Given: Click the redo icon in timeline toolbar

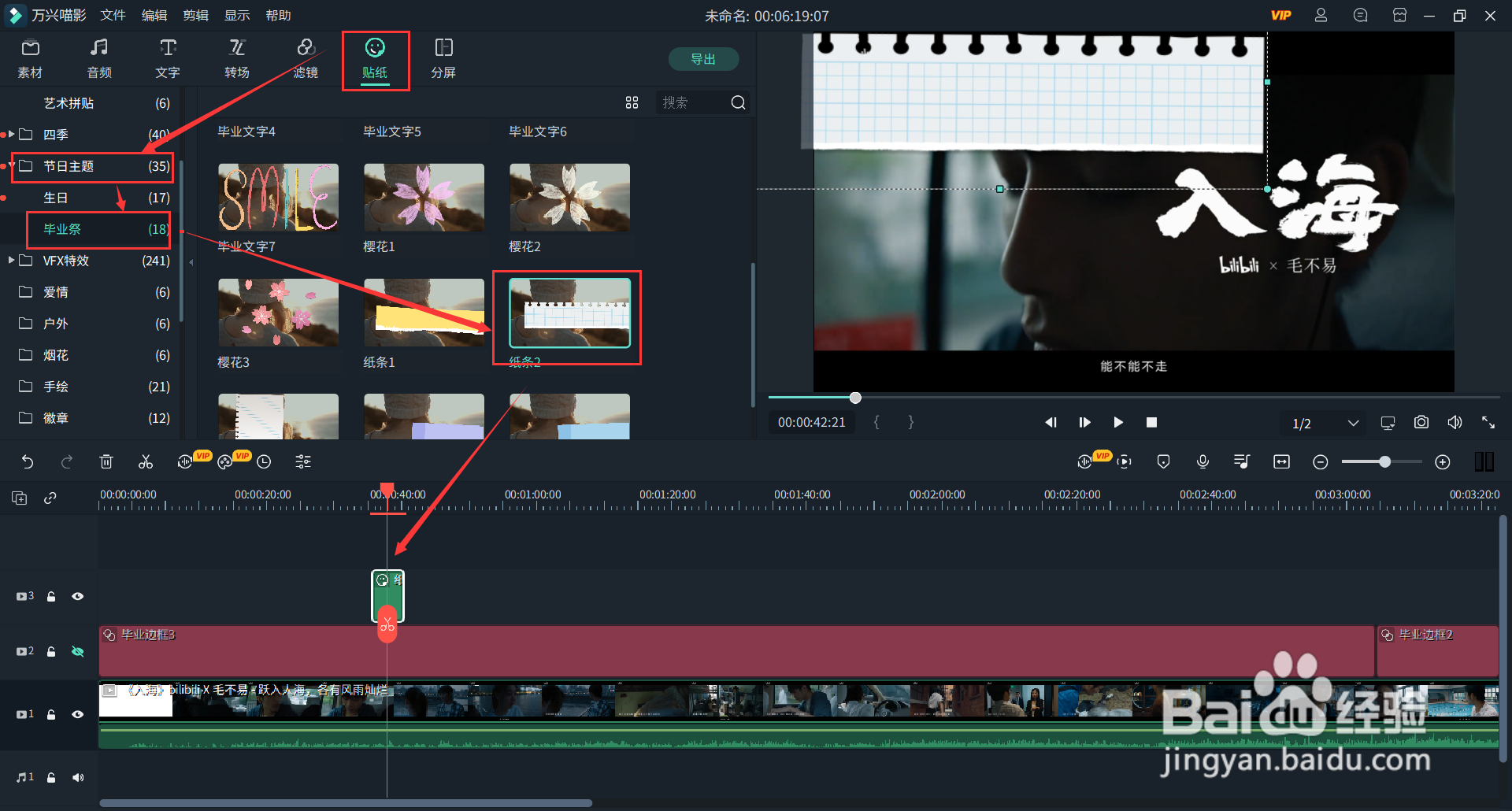Looking at the screenshot, I should (x=67, y=462).
